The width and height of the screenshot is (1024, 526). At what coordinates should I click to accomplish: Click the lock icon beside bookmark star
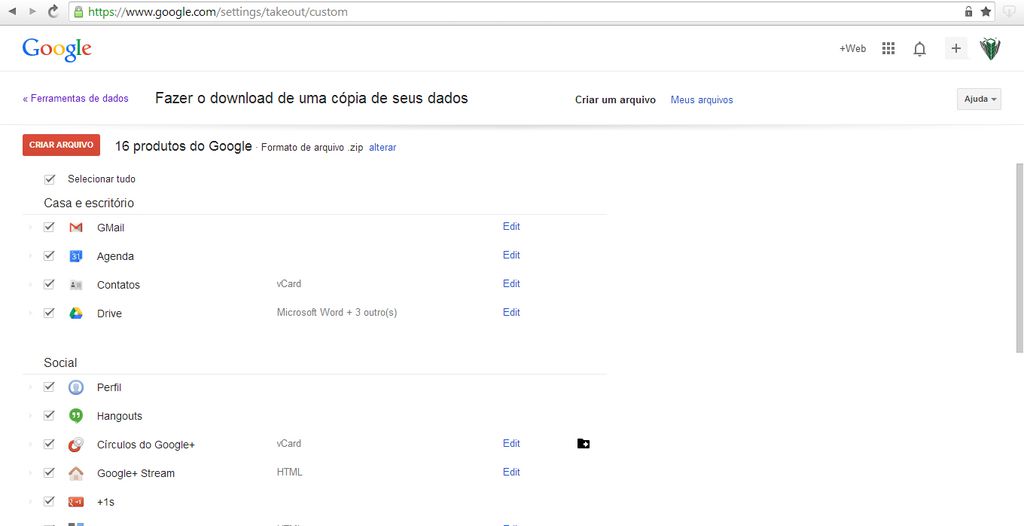[968, 12]
